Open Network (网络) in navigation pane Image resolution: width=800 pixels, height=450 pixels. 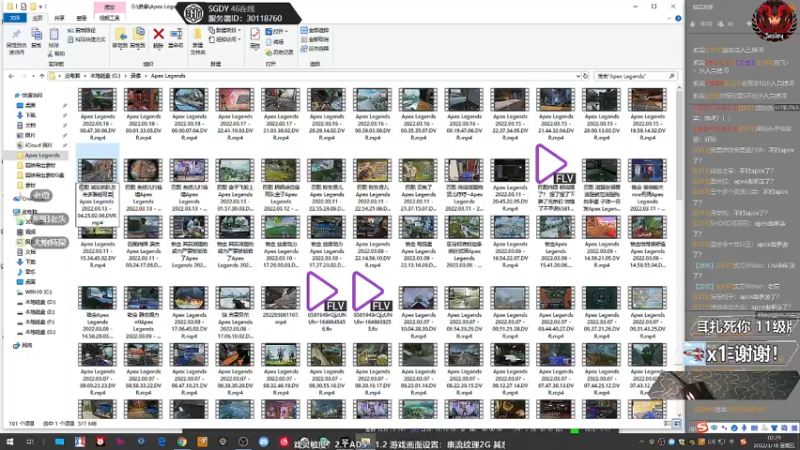coord(23,345)
